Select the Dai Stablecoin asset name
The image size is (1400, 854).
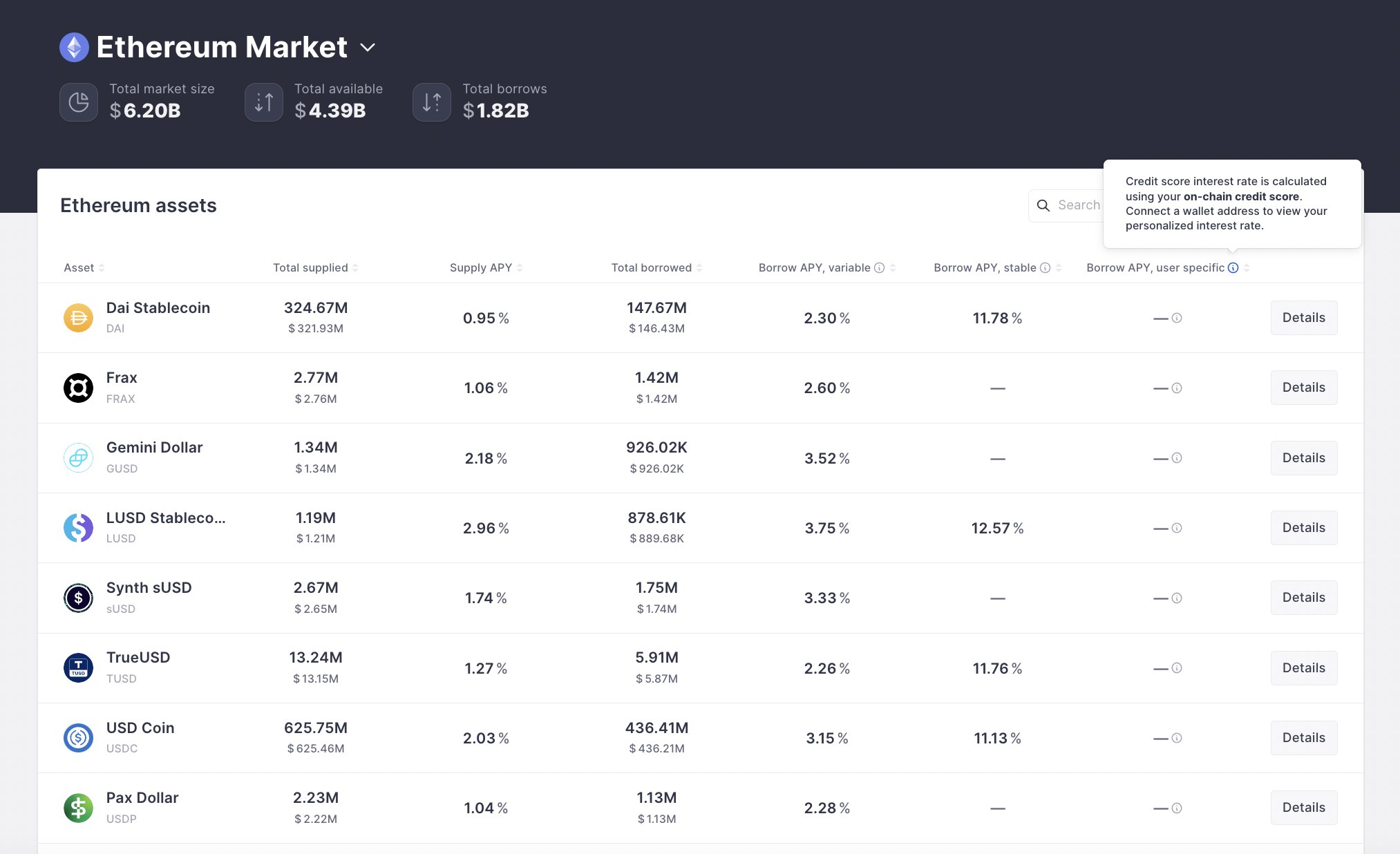point(158,308)
